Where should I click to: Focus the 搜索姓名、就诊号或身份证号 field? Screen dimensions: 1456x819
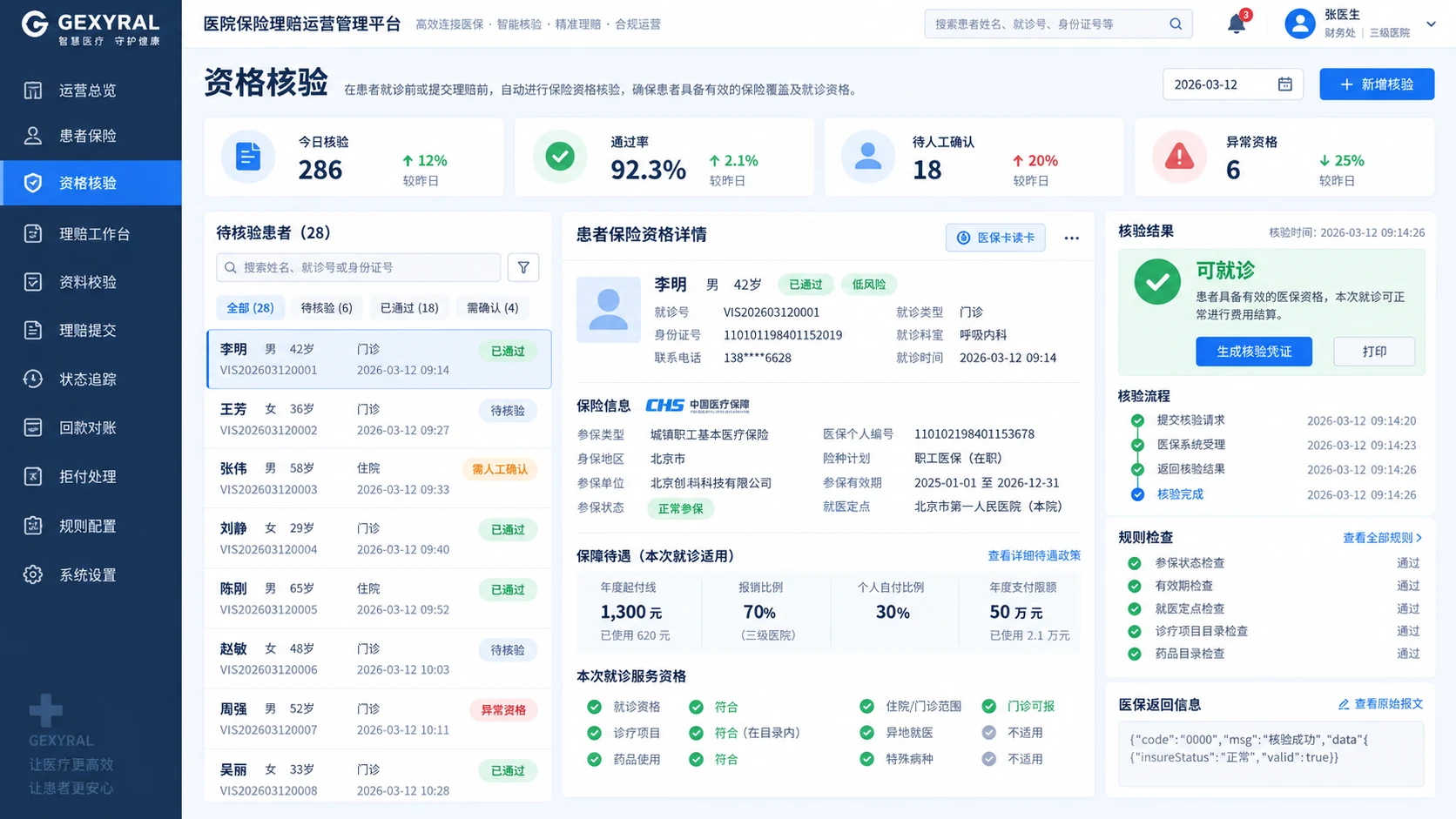pyautogui.click(x=358, y=267)
